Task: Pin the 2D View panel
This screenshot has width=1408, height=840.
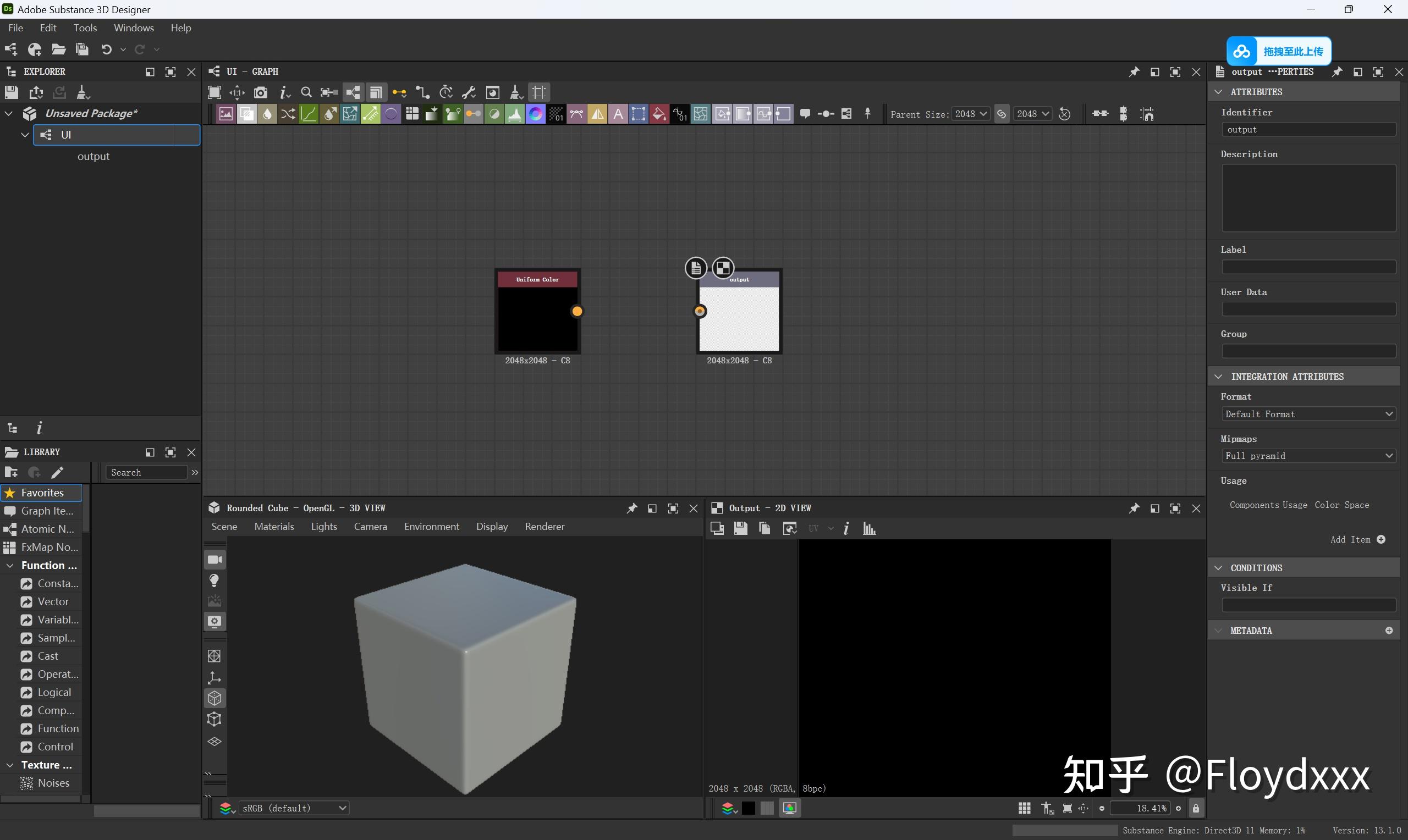Action: tap(1134, 508)
